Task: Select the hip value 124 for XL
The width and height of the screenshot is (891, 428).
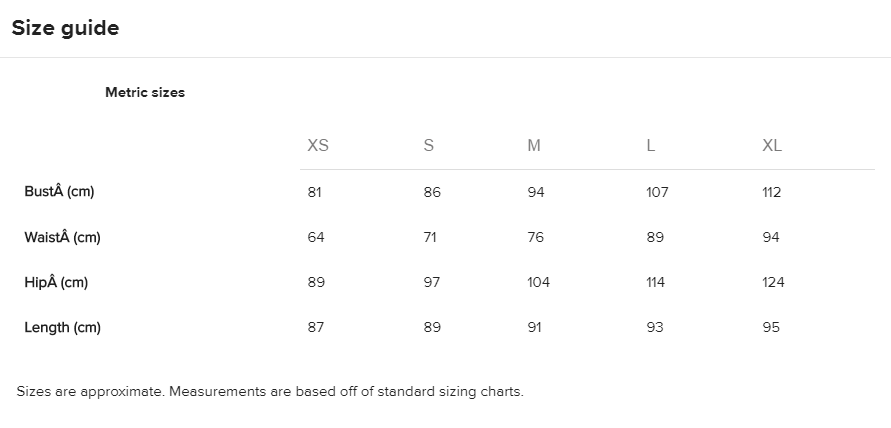Action: (773, 282)
